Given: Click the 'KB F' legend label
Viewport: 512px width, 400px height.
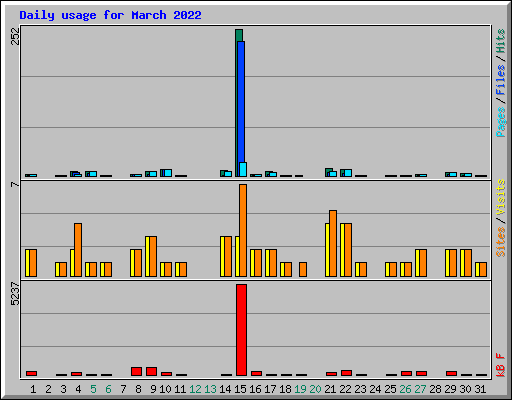Looking at the screenshot, I should (x=501, y=365).
